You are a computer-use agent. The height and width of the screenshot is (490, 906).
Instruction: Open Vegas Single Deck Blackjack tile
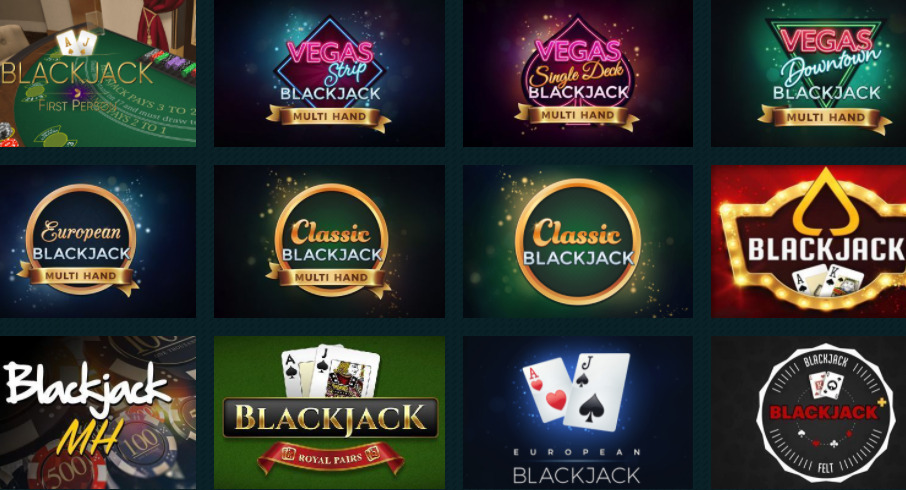point(578,73)
